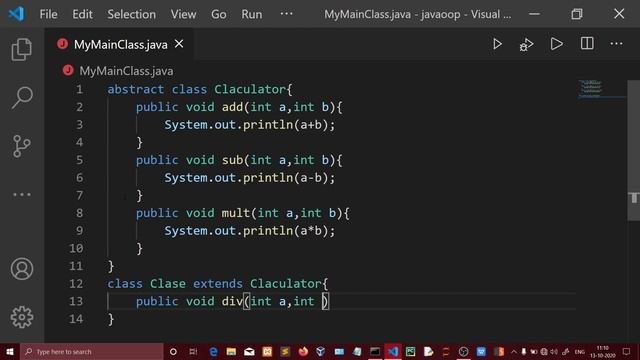
Task: Open the Go menu
Action: (x=218, y=14)
